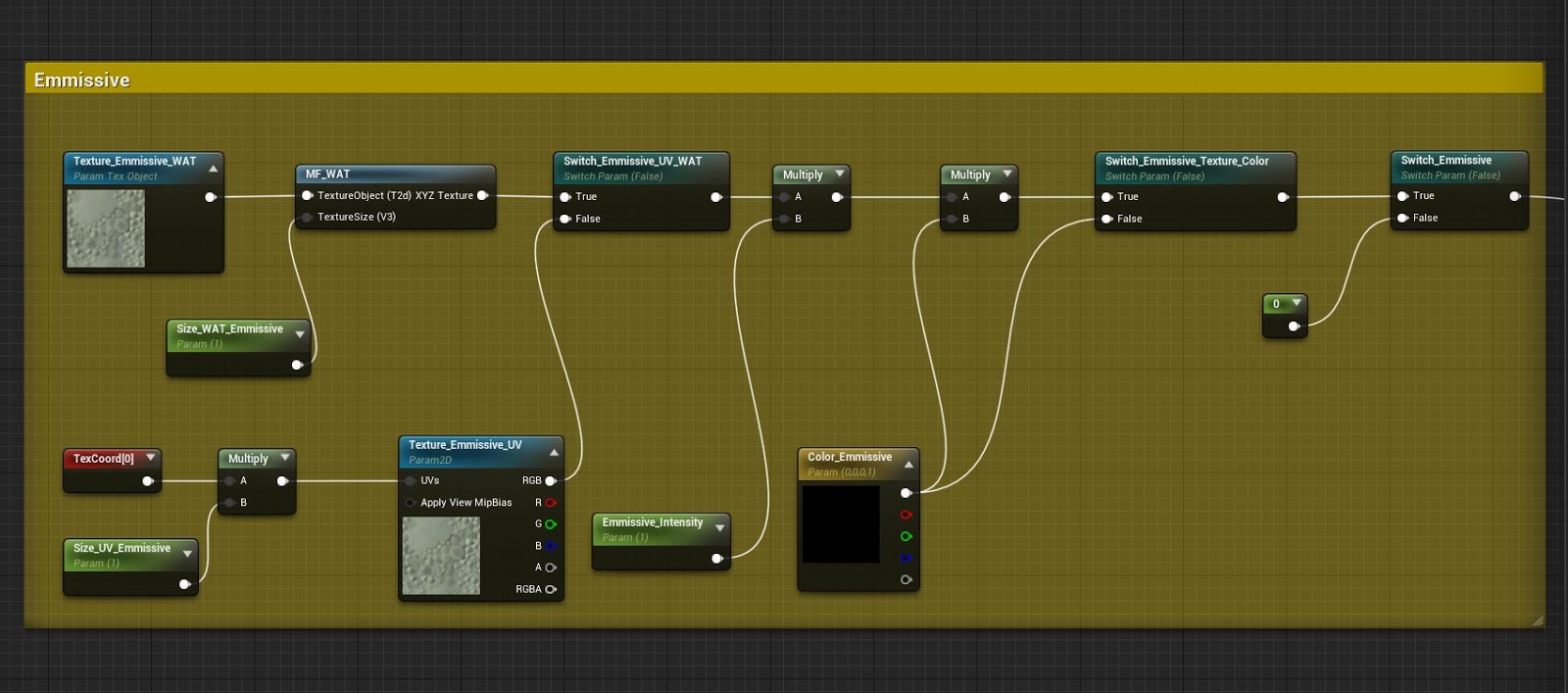Collapse the Texture_Emmissive_UV node preview arrow

click(554, 452)
